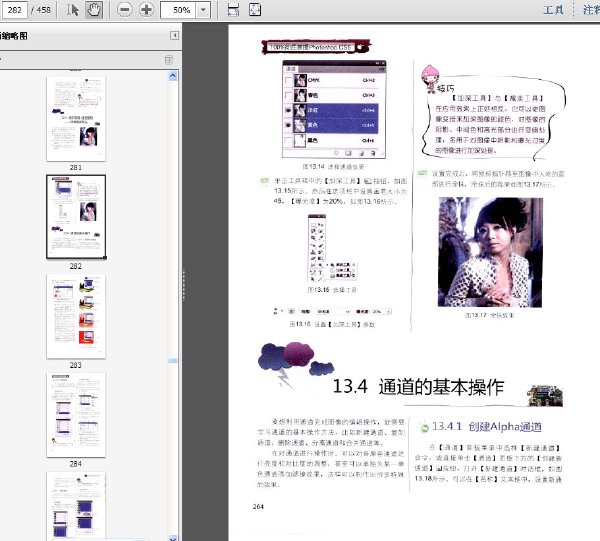The height and width of the screenshot is (541, 600).
Task: Click the heading 13.4 通道的基本操作
Action: (x=418, y=386)
